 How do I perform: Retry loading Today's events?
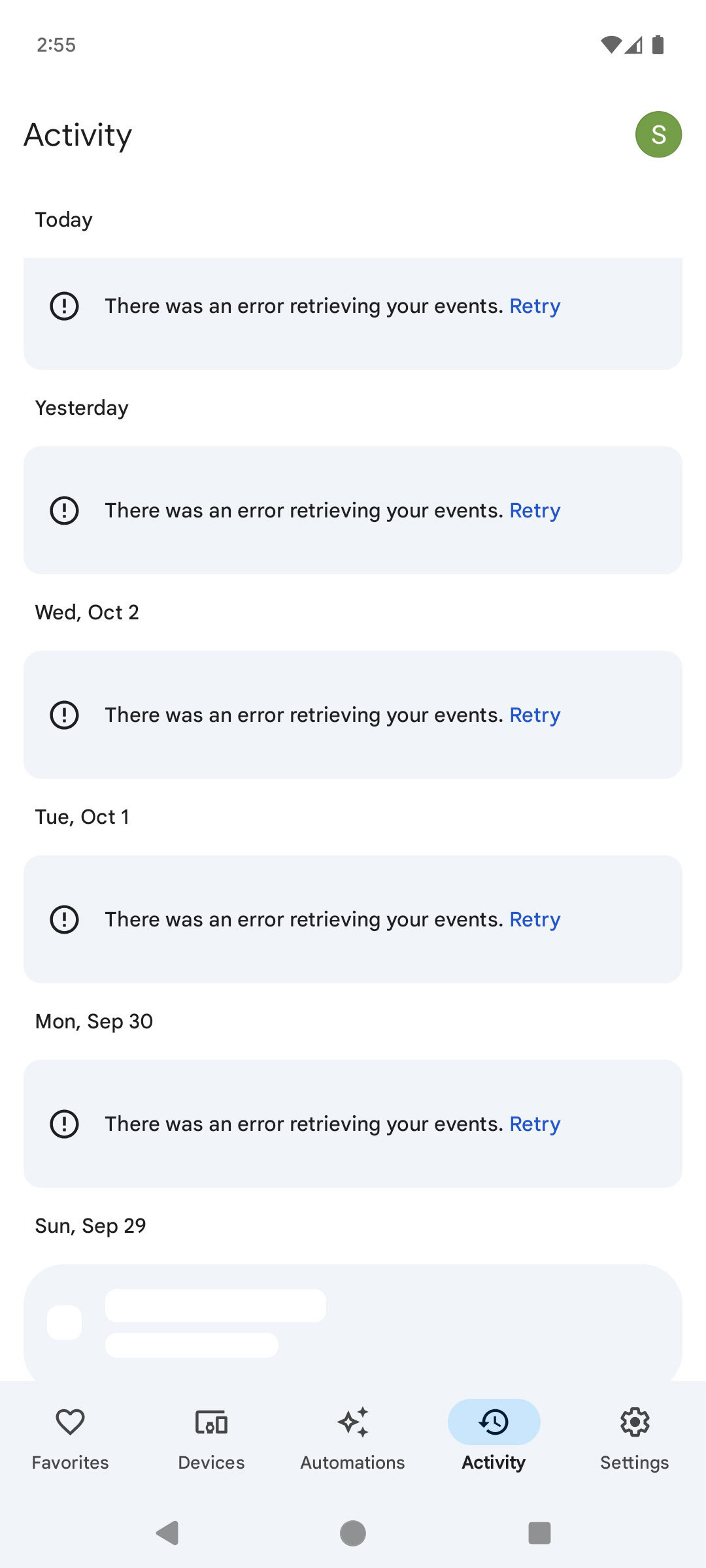(535, 306)
